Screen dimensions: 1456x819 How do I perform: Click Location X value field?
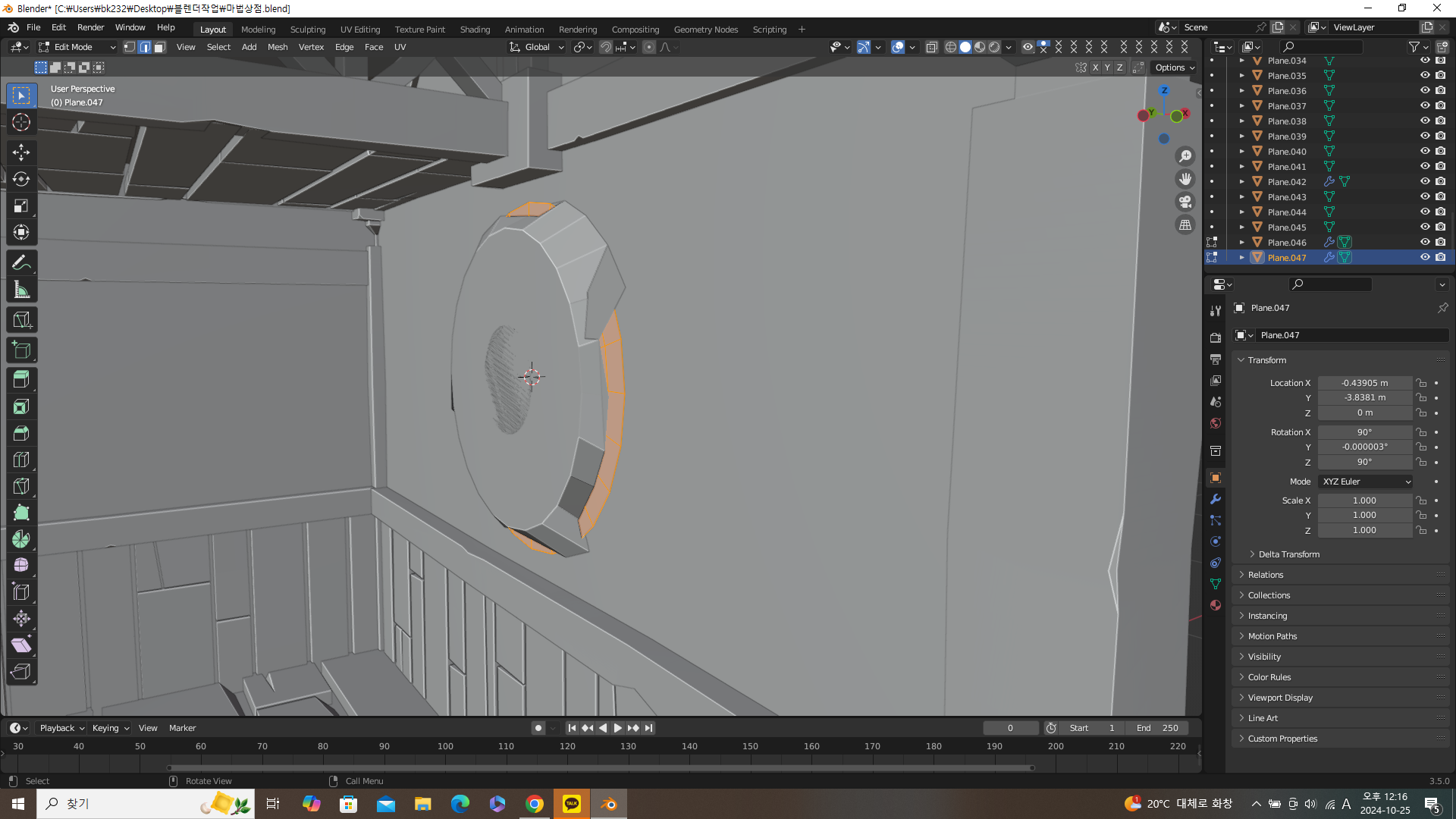coord(1364,383)
